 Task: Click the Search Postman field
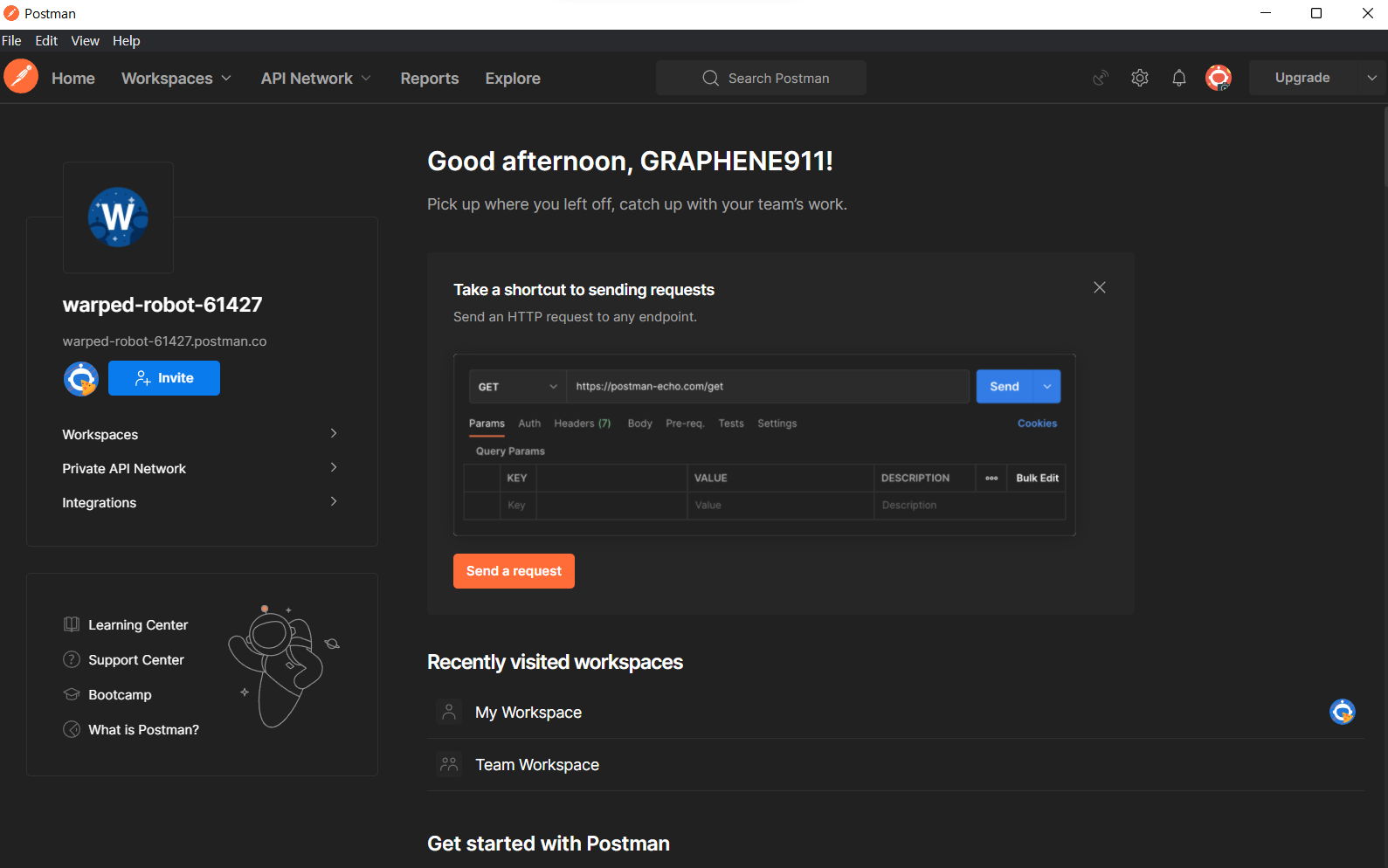(x=761, y=78)
